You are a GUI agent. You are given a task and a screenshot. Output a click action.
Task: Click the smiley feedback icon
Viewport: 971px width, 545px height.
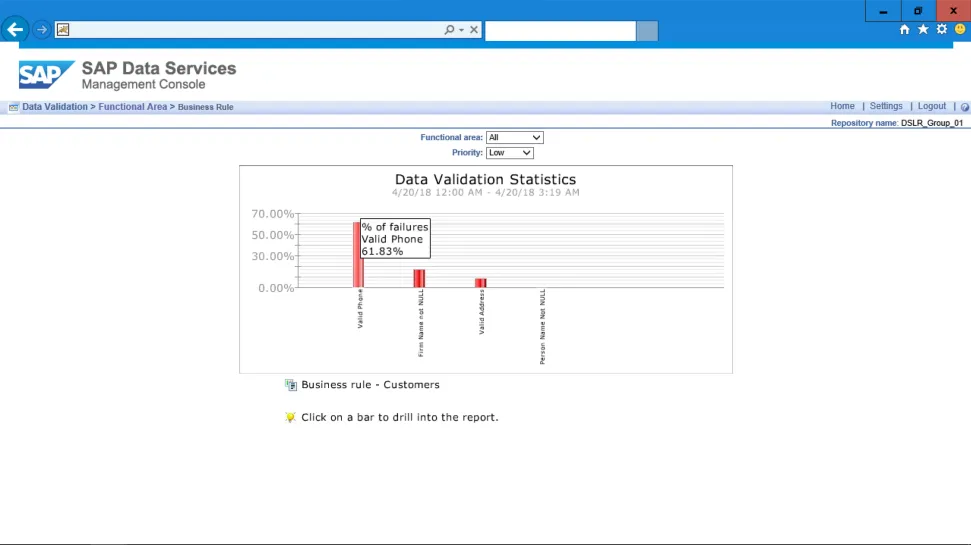pos(960,30)
